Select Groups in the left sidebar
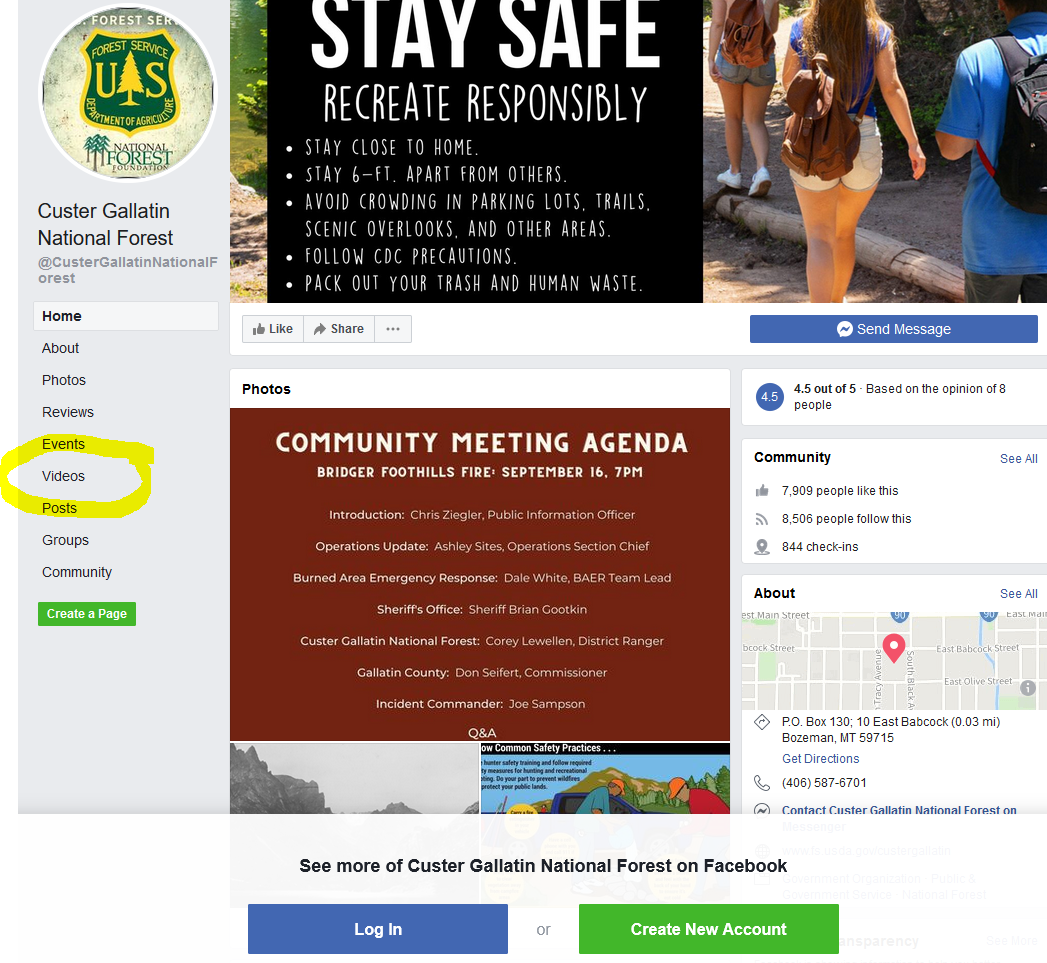 [65, 540]
